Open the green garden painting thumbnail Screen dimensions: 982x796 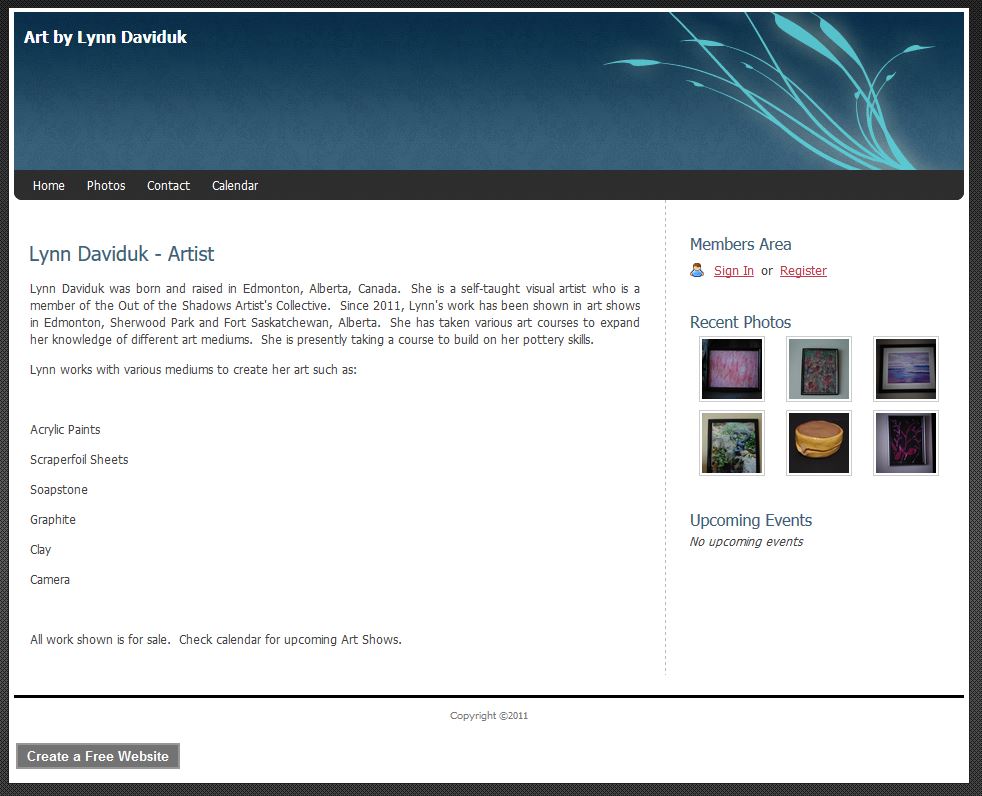(x=731, y=443)
